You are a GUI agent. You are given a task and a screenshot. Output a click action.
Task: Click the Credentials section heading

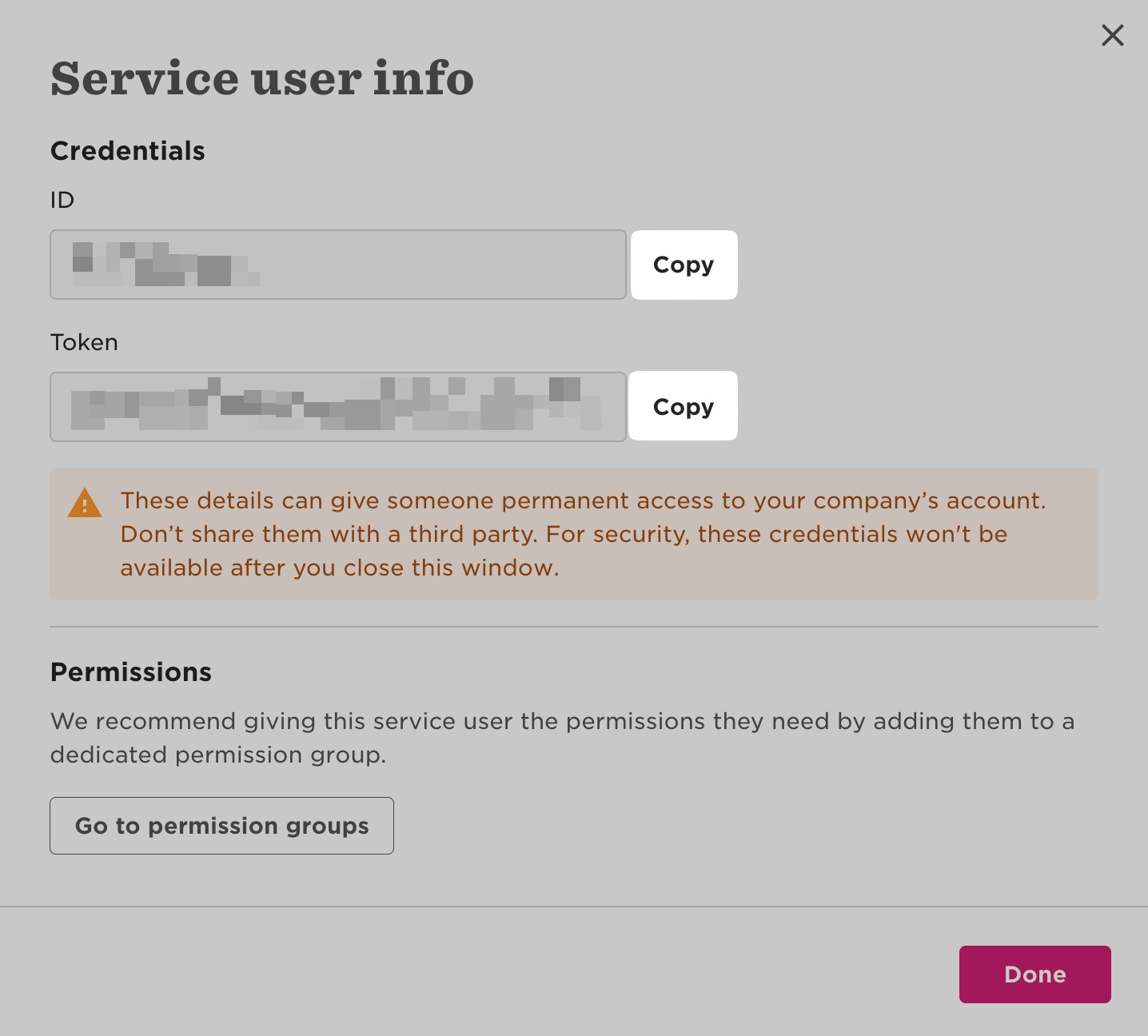point(128,151)
